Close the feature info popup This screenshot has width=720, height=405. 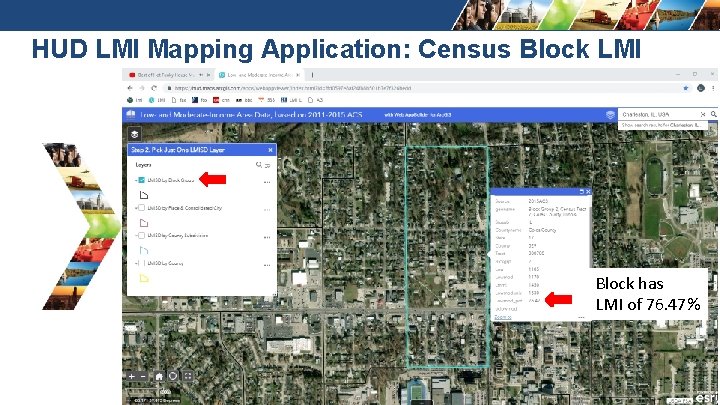tap(588, 191)
